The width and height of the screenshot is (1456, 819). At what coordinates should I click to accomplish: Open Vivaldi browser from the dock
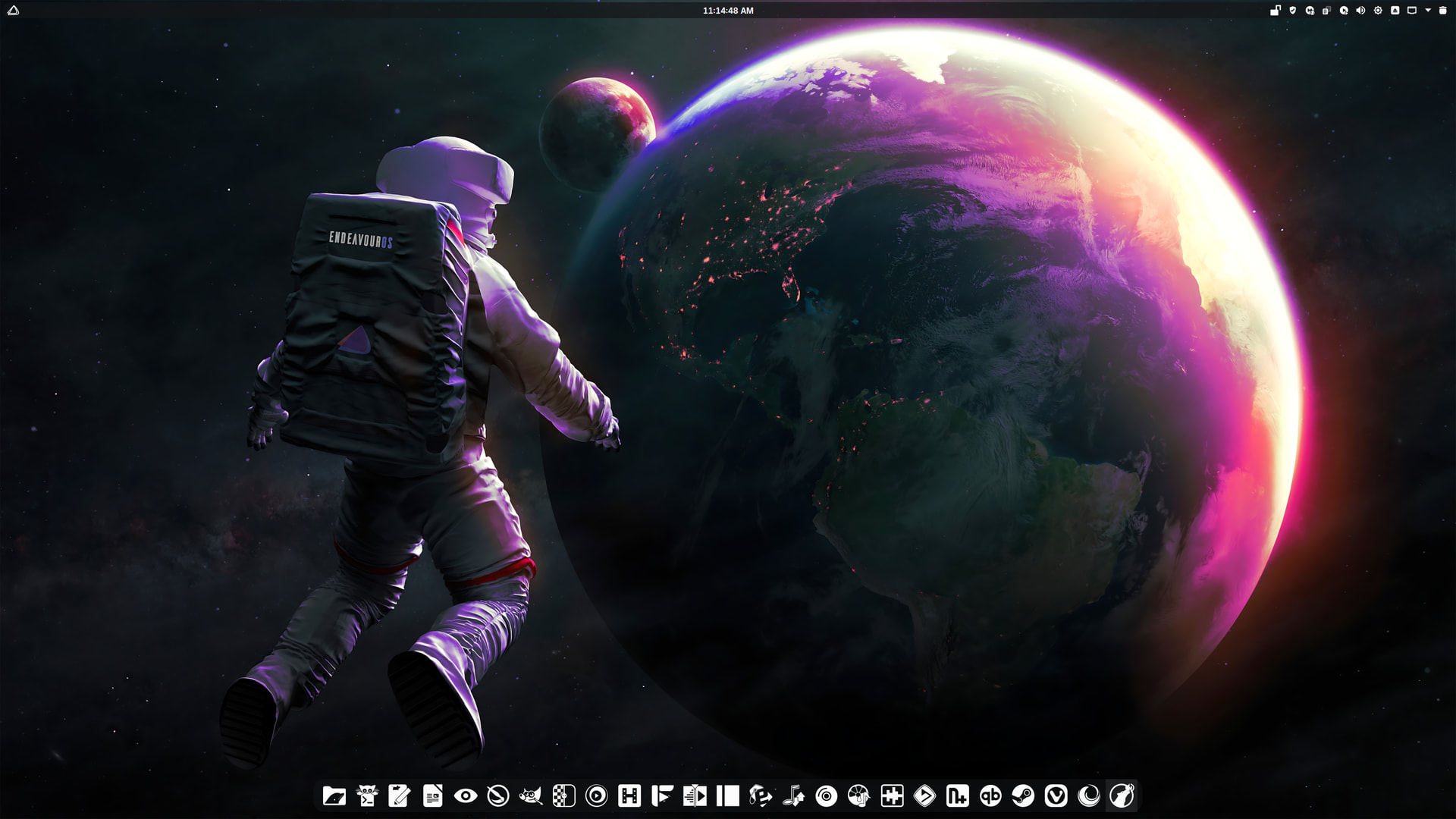click(x=1056, y=795)
